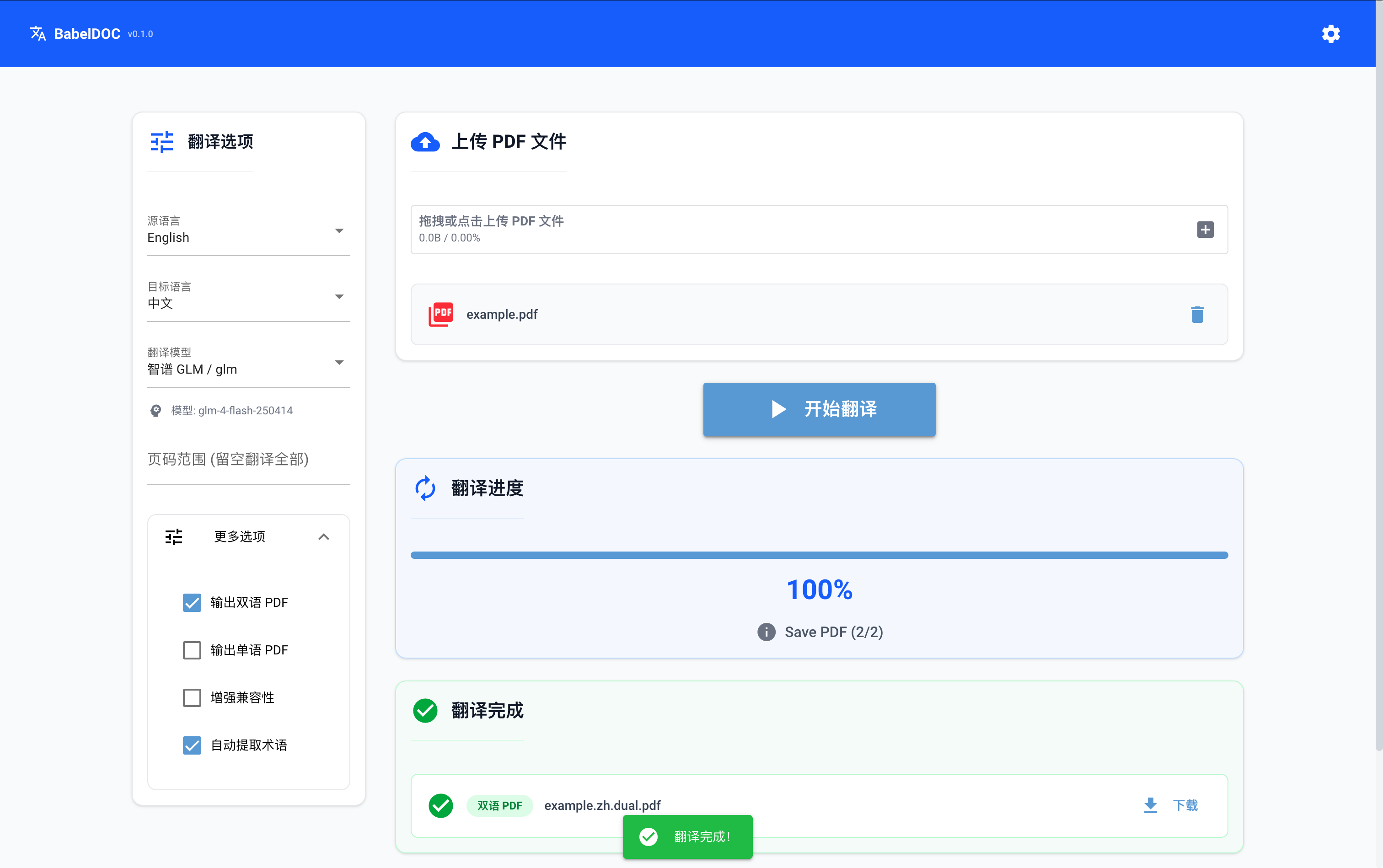Click the upload cloud icon
Screen dimensions: 1383x868
click(x=425, y=142)
